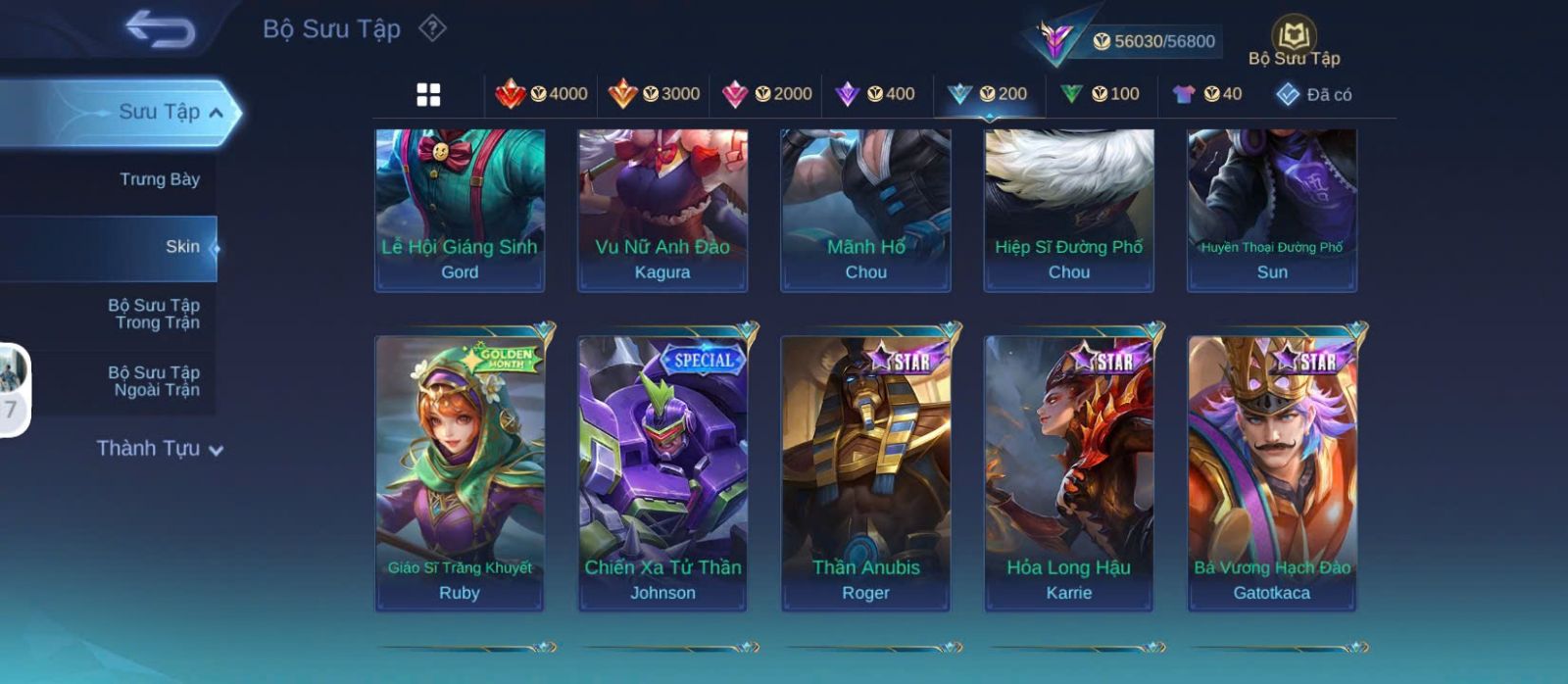Go back using the arrow icon
The image size is (1568, 684).
(161, 29)
